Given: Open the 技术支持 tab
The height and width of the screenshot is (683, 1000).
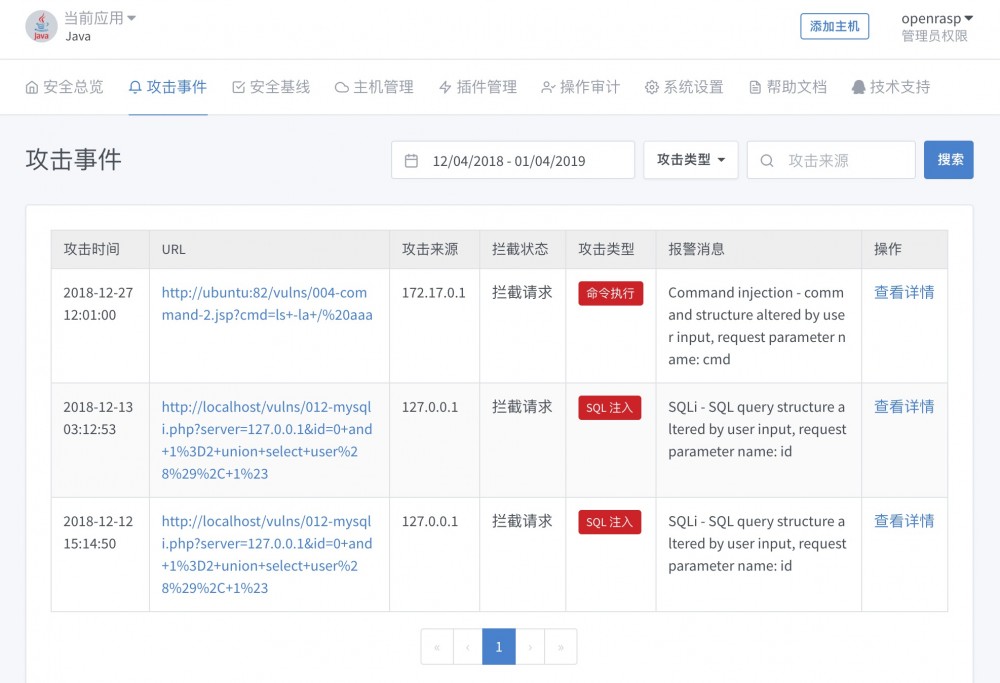Looking at the screenshot, I should point(891,87).
